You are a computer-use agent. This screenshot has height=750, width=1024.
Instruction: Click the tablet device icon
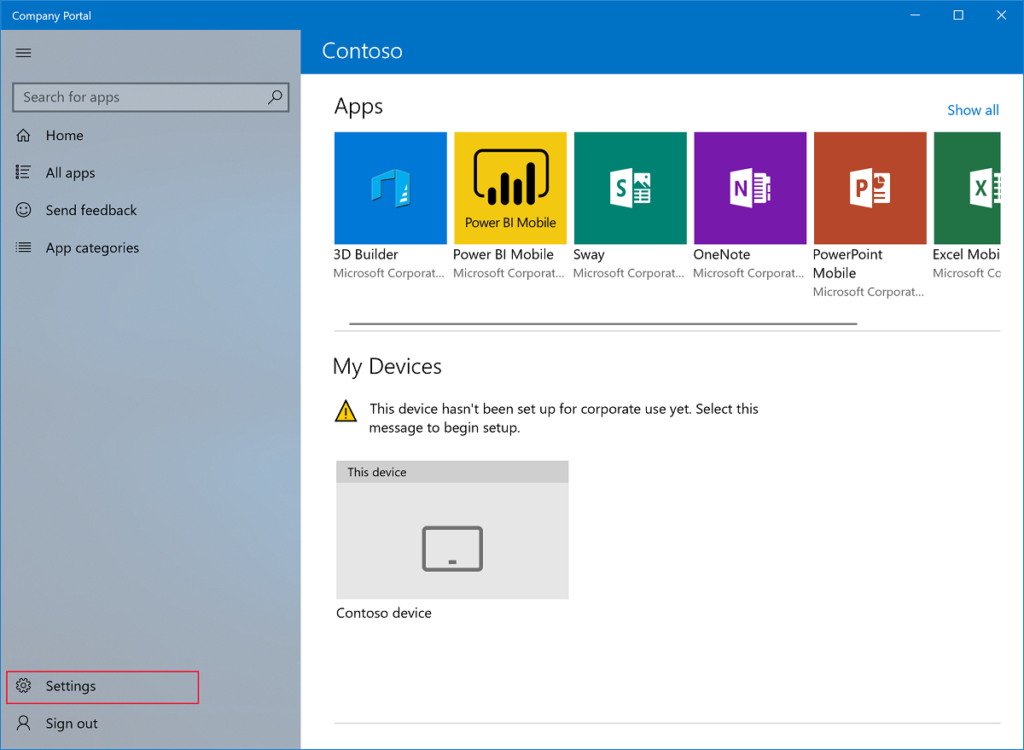[x=452, y=549]
